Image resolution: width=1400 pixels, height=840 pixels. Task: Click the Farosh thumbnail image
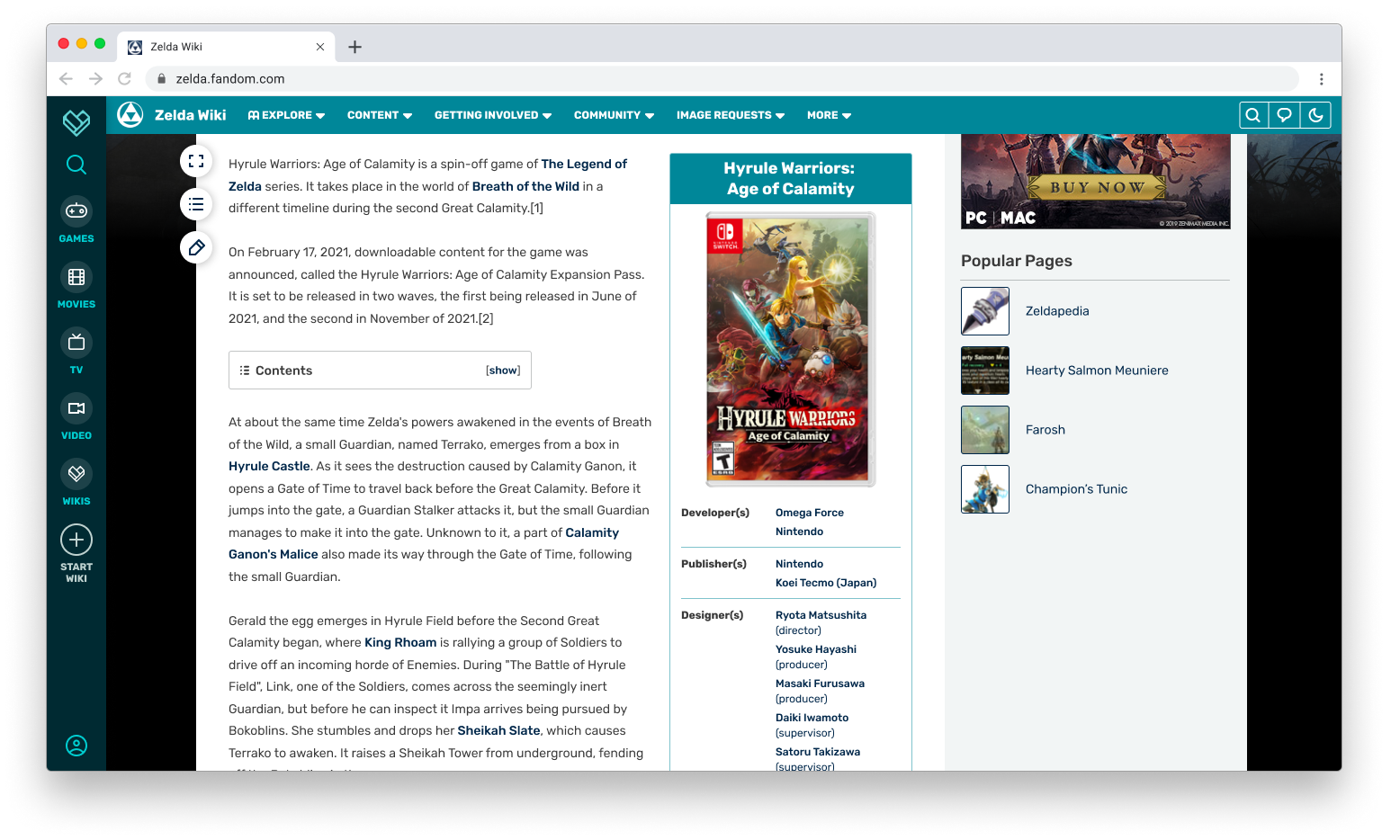click(985, 430)
